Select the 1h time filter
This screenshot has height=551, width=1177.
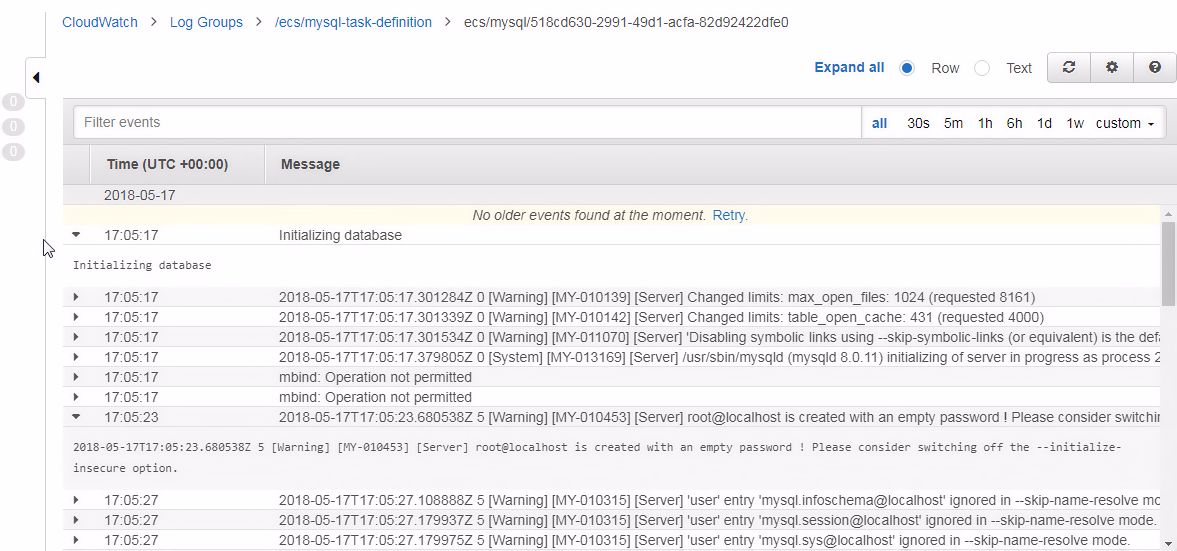(x=985, y=123)
